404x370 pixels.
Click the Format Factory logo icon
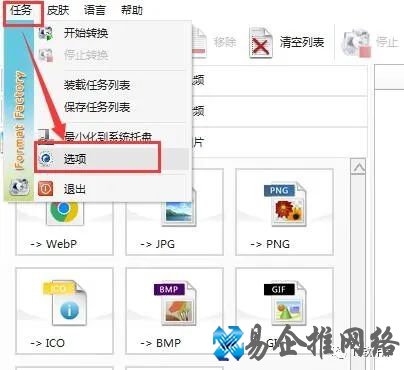tap(19, 187)
